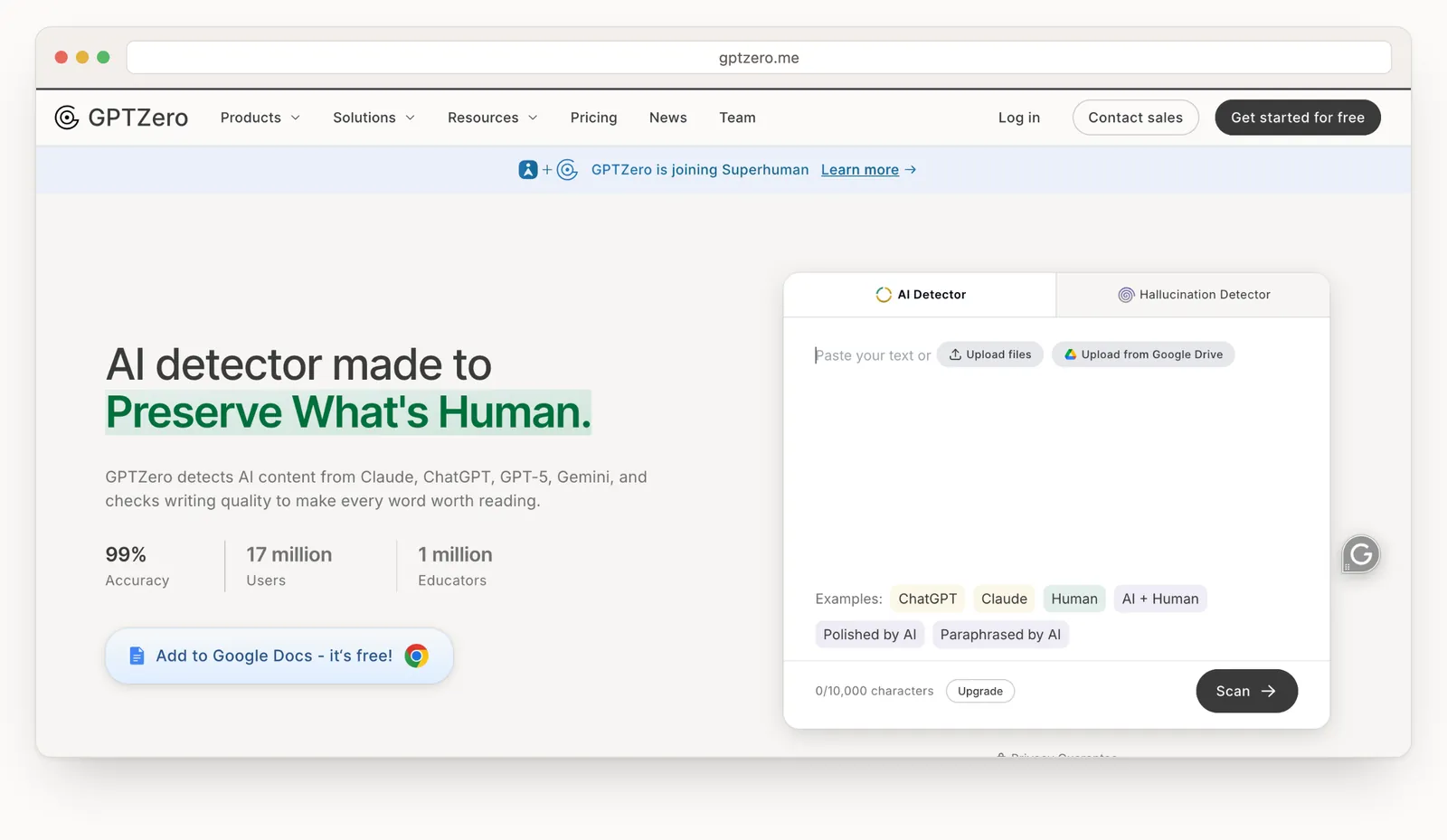Select the ChatGPT example
The height and width of the screenshot is (840, 1447).
click(x=927, y=599)
